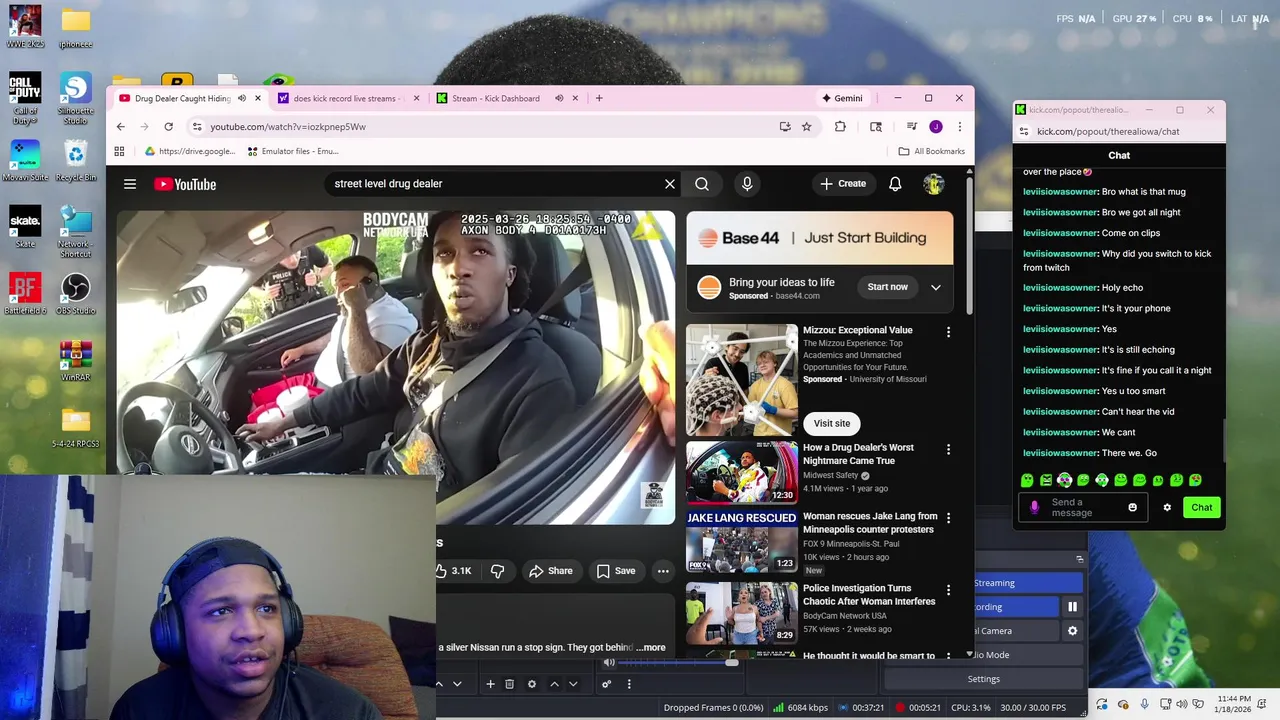Open OBS Studio desktop shortcut

pos(76,295)
